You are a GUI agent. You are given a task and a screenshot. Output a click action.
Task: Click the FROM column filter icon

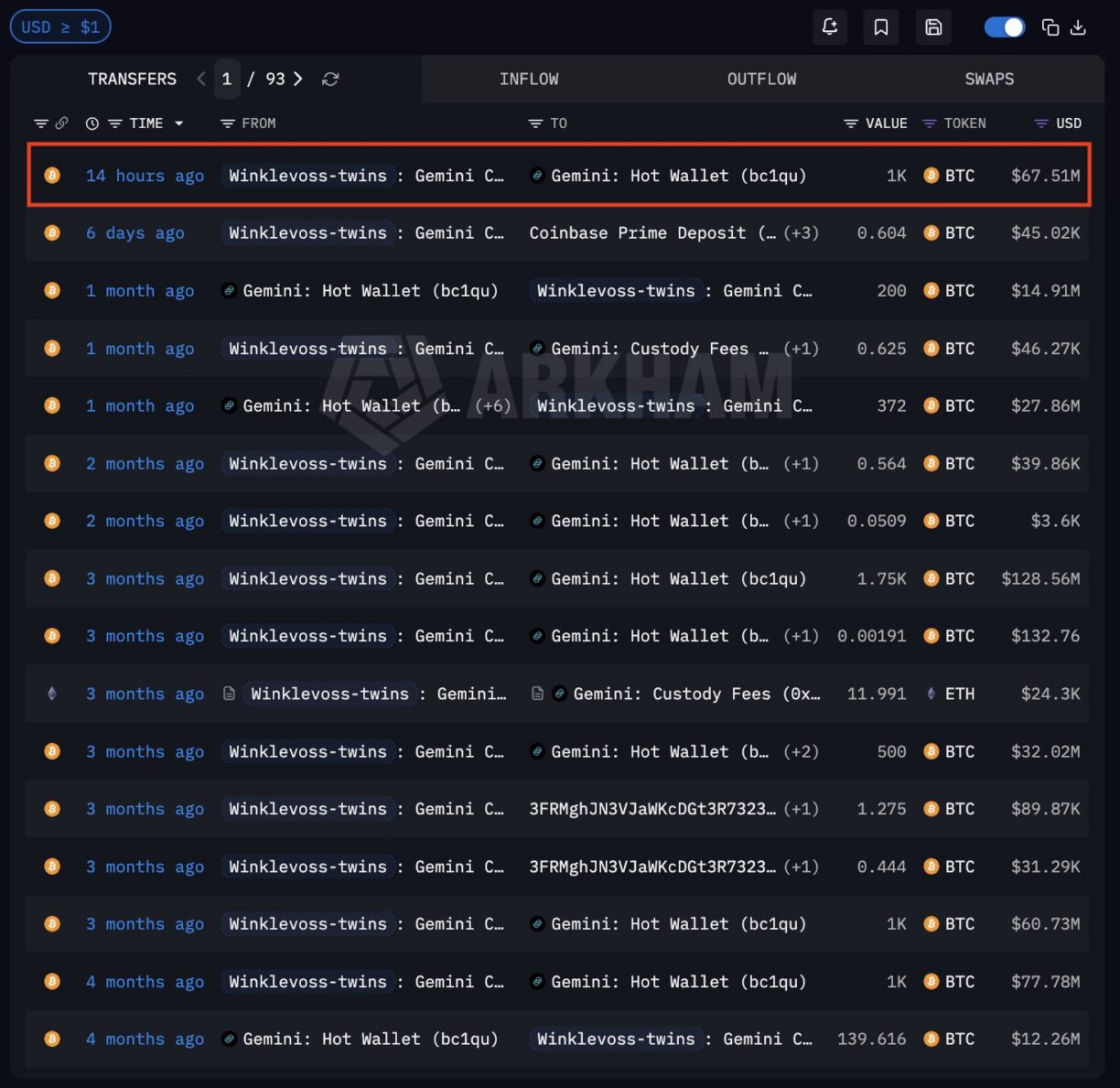coord(228,124)
